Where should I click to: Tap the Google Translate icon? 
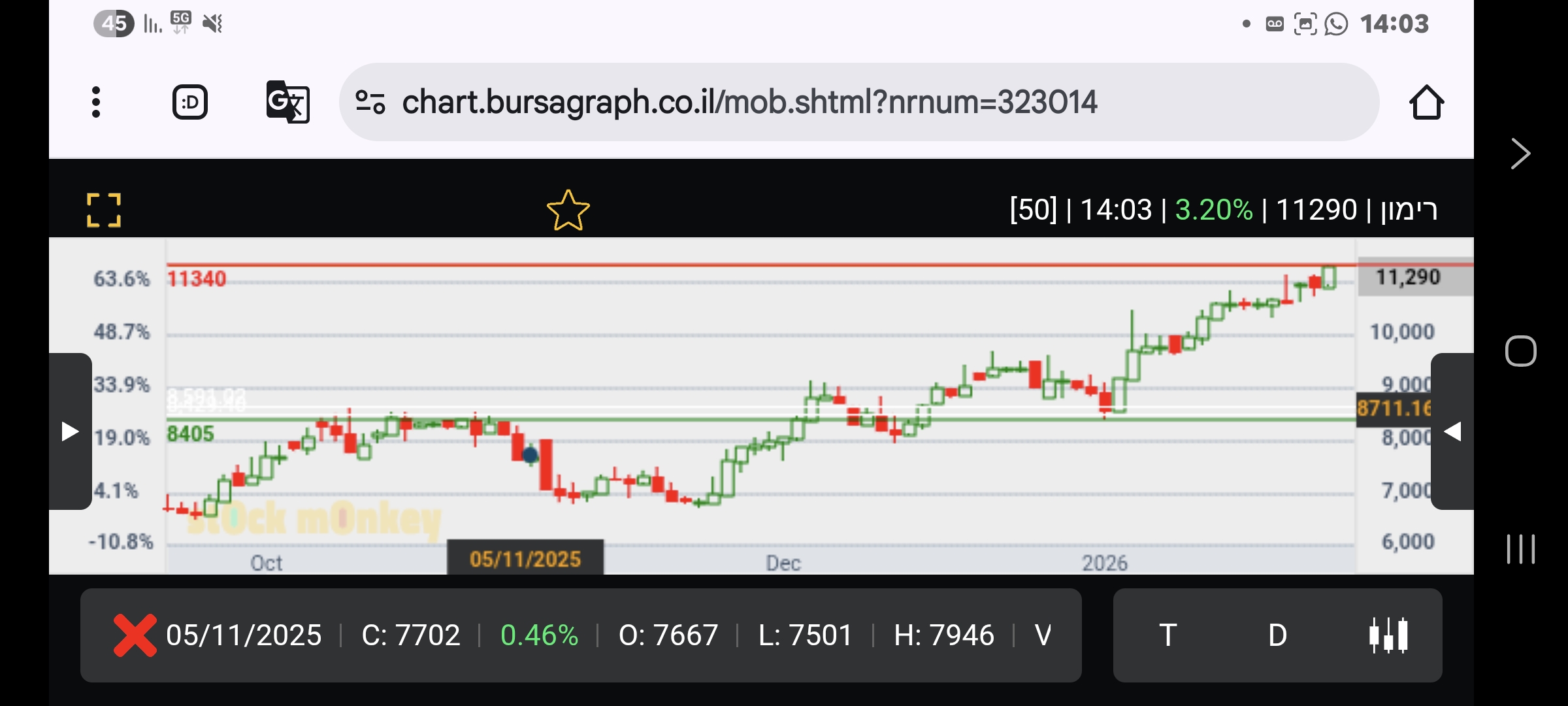click(287, 102)
